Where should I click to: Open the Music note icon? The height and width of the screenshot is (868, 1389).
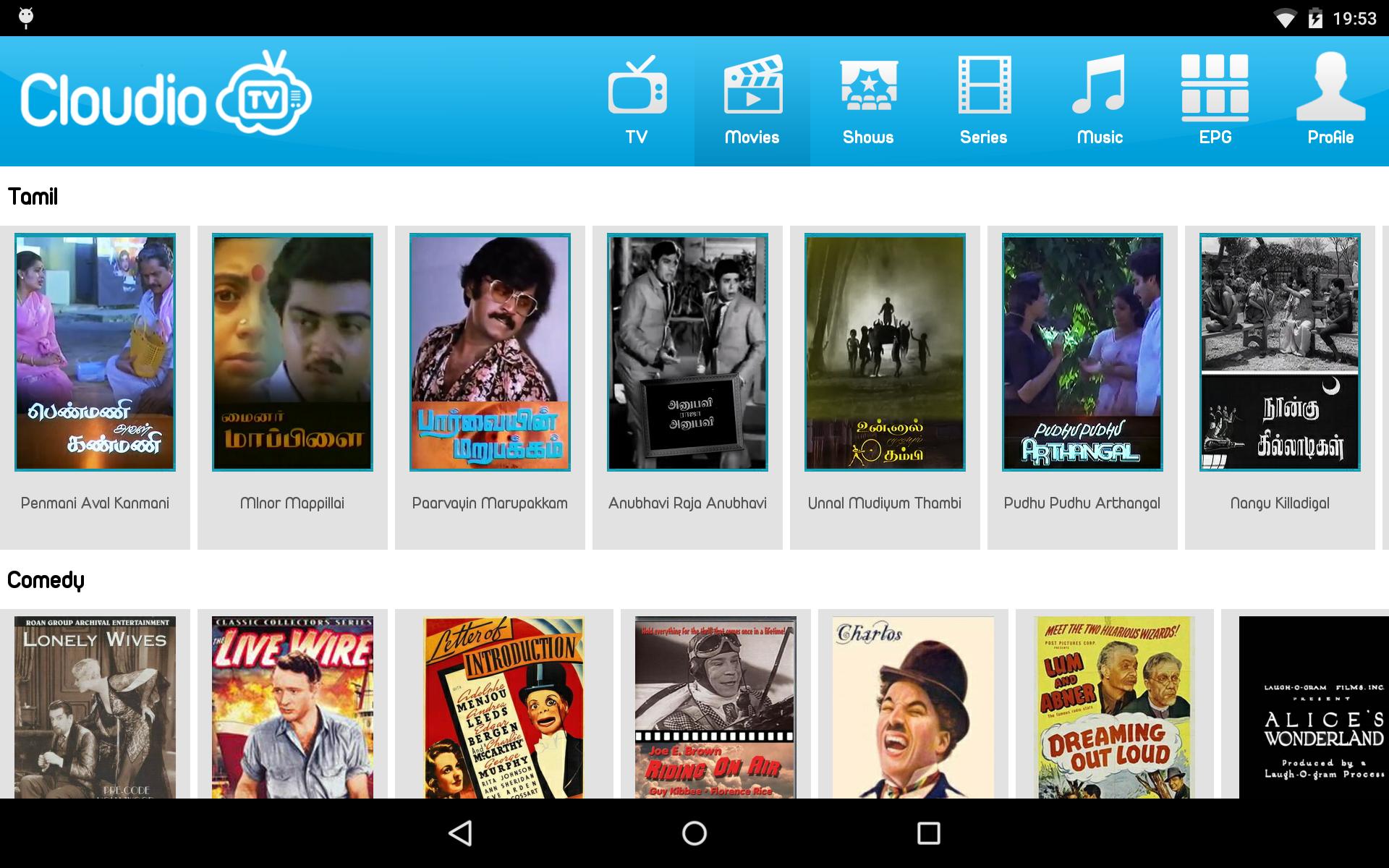[x=1099, y=85]
